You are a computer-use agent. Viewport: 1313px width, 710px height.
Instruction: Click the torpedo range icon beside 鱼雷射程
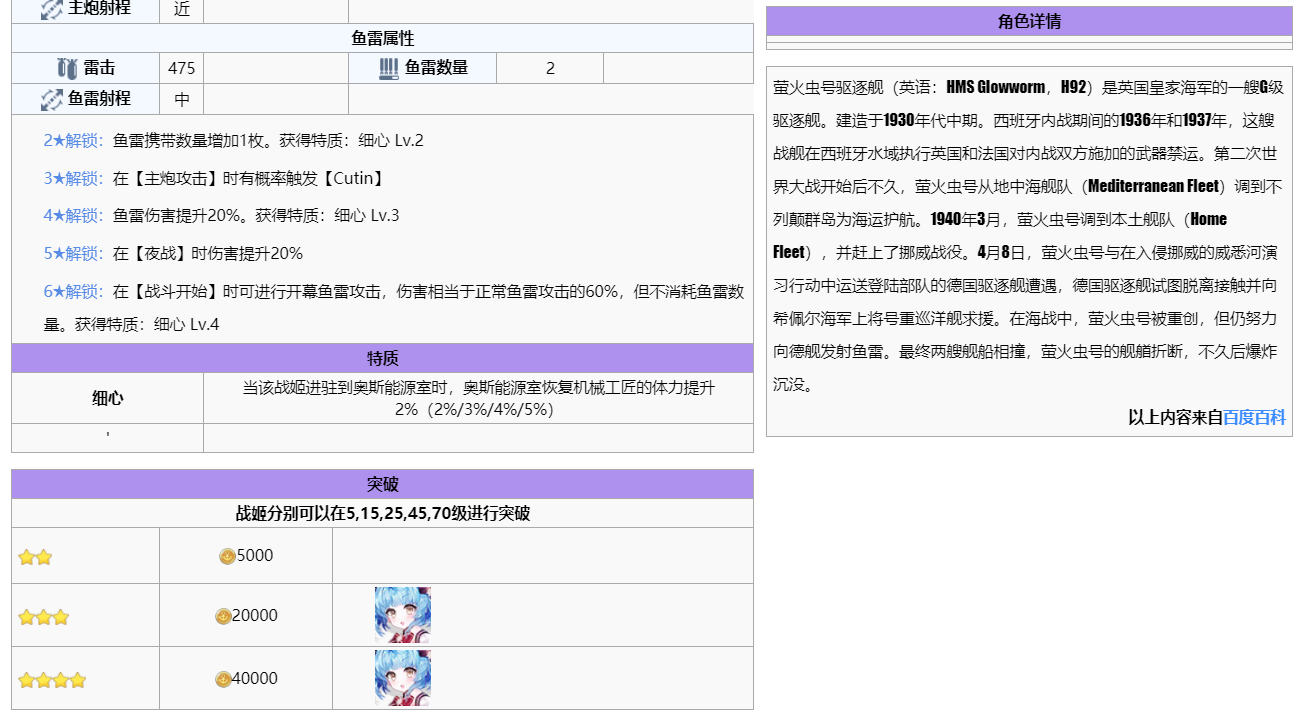(52, 99)
